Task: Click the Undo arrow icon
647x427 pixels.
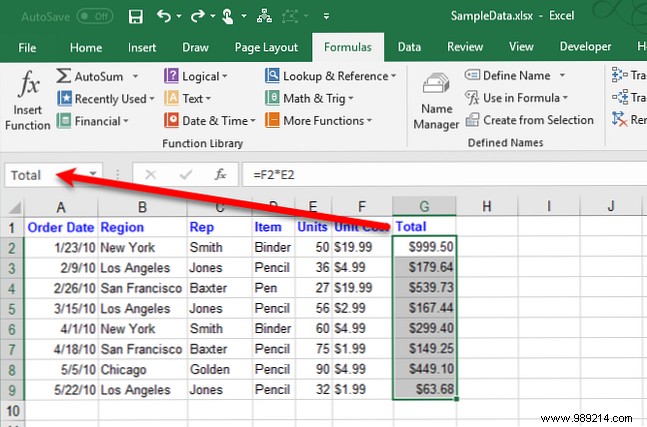Action: pos(164,17)
